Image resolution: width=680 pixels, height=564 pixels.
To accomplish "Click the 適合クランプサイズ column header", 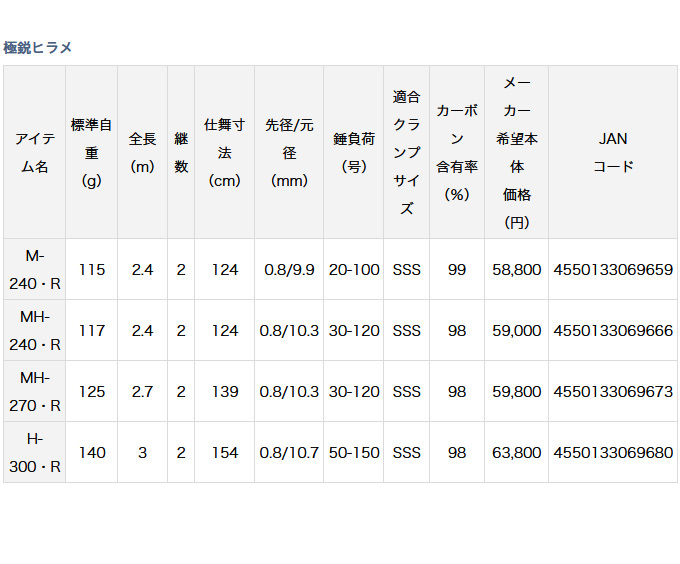I will 407,153.
